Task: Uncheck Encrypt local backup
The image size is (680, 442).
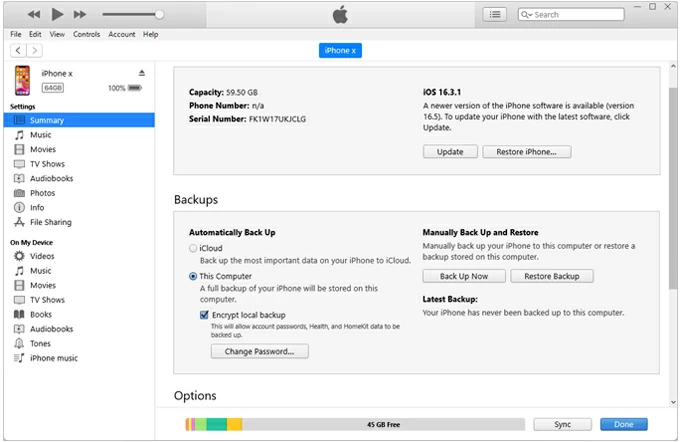Action: pyautogui.click(x=203, y=314)
